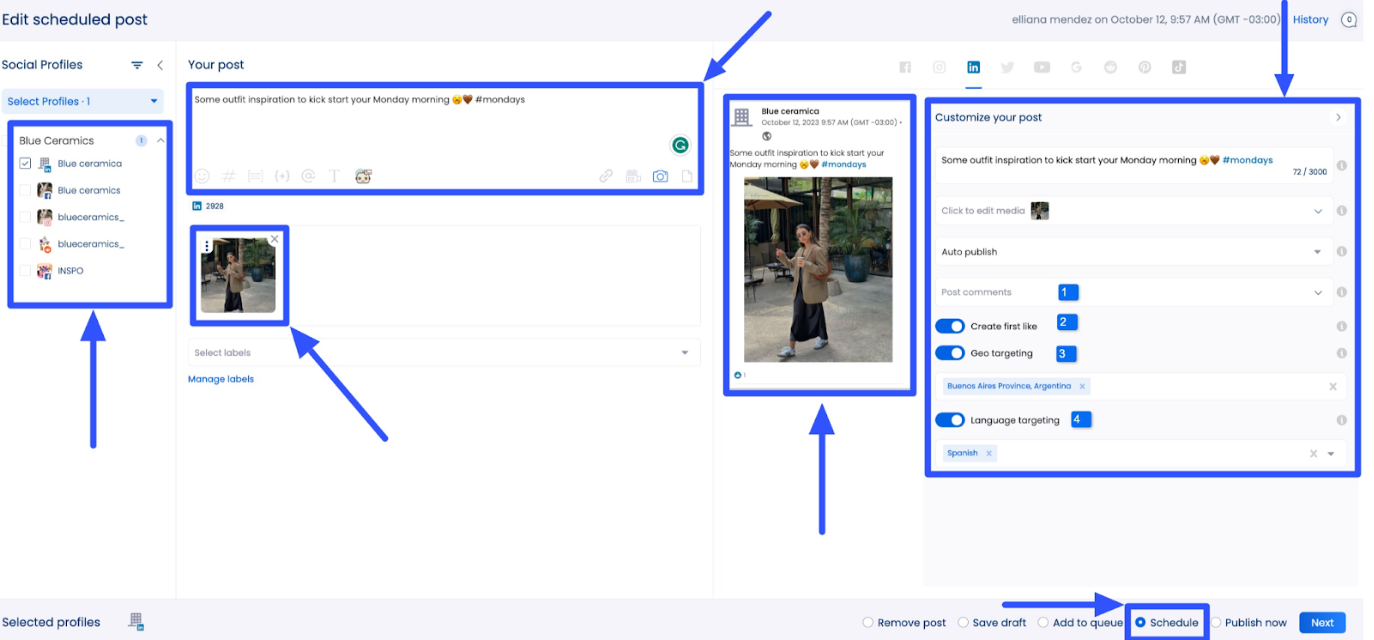
Task: Click the hashtag icon in the toolbar
Action: 228,176
